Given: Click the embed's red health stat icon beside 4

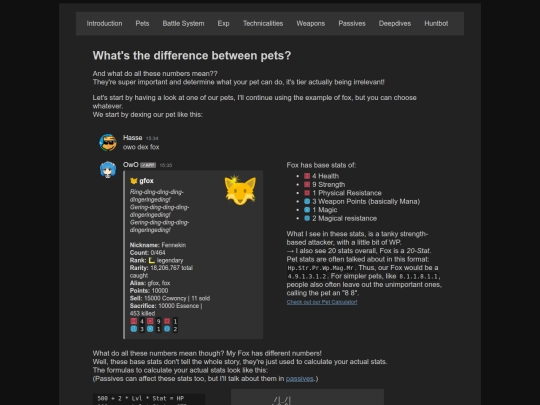Looking at the screenshot, I should coord(134,321).
